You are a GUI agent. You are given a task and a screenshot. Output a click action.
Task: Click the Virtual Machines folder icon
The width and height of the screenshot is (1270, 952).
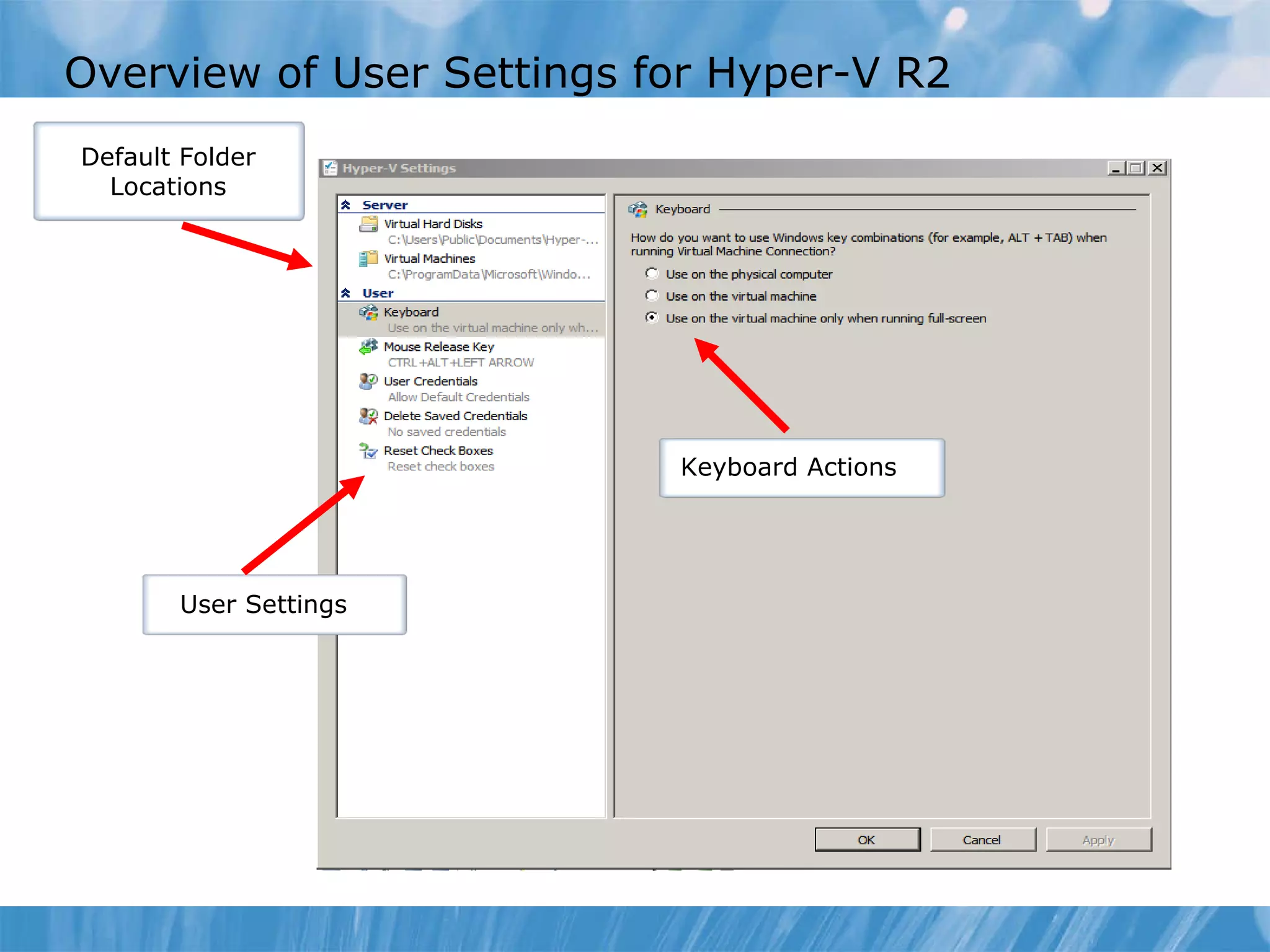pos(368,258)
